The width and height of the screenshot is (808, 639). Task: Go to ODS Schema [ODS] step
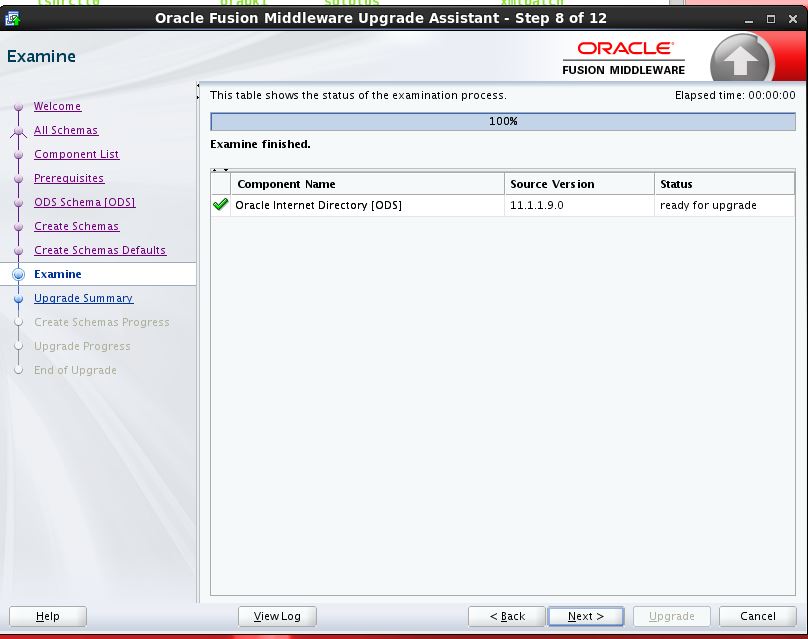[x=85, y=202]
